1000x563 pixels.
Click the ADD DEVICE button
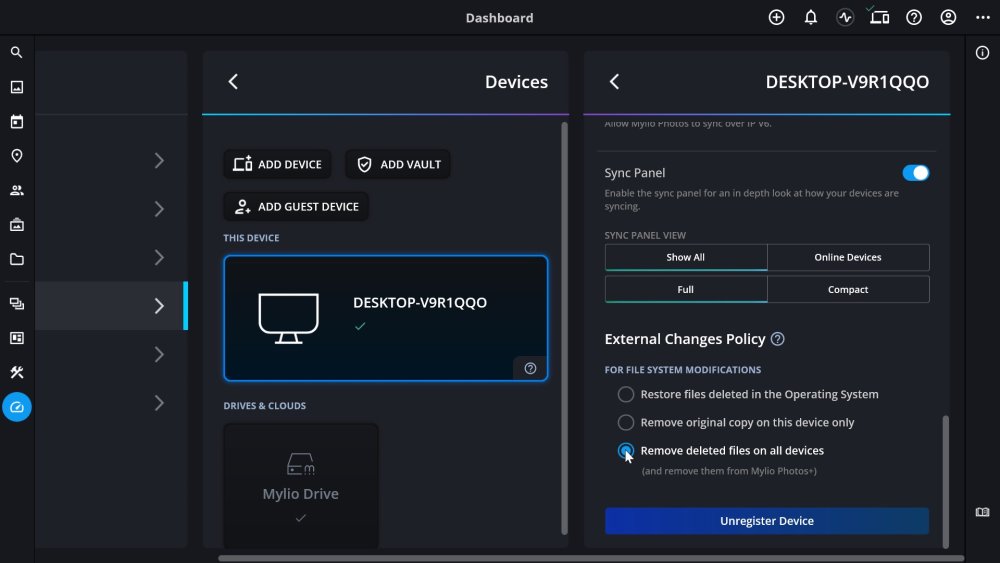(x=277, y=165)
